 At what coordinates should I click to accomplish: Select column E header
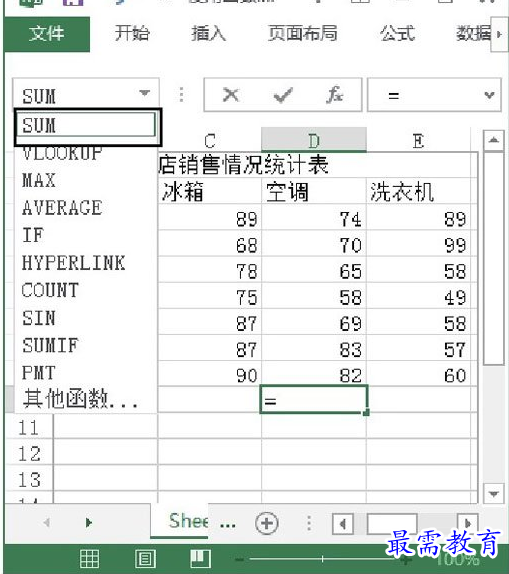pyautogui.click(x=419, y=140)
